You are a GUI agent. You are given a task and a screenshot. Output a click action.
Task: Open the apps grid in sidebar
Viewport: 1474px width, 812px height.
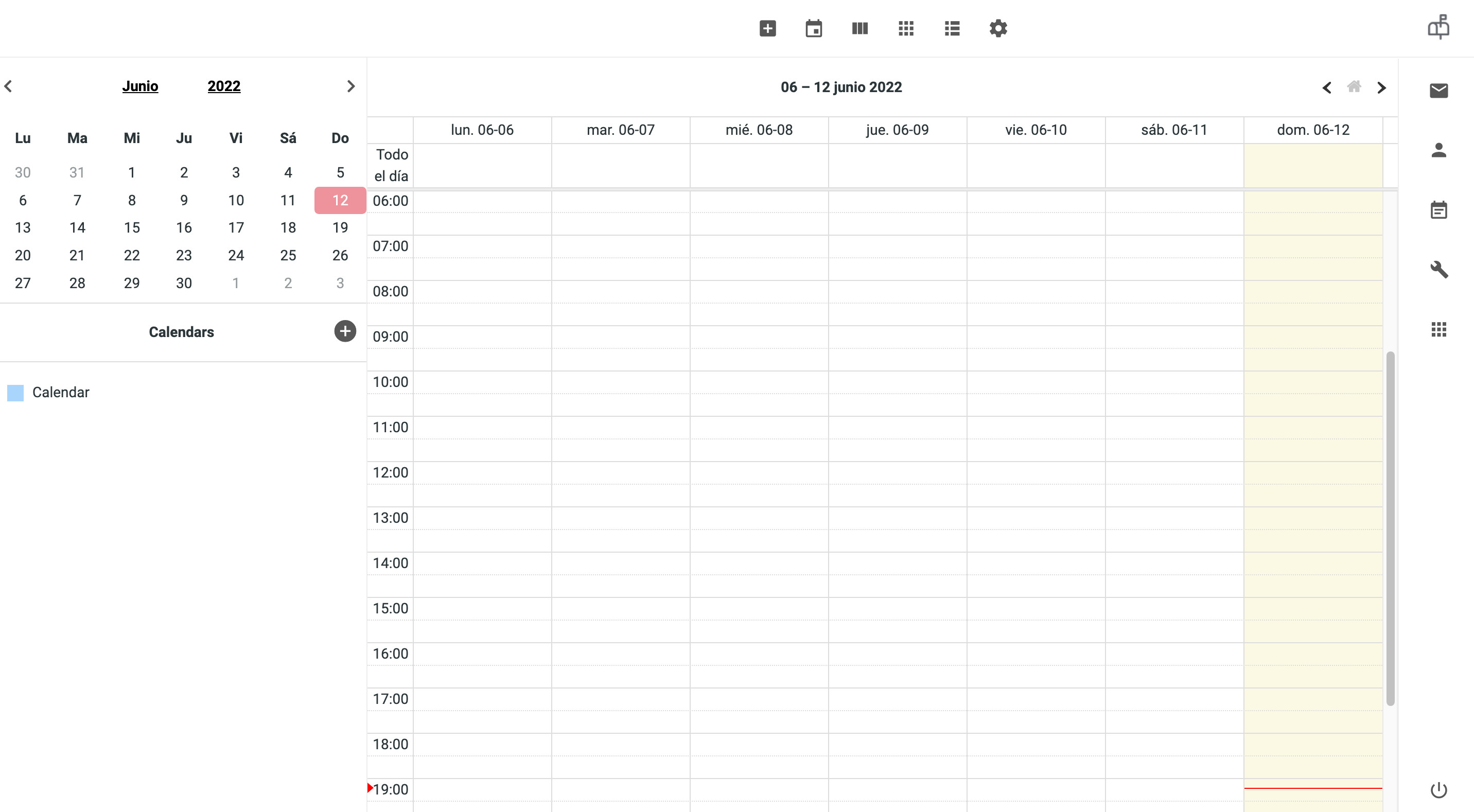pyautogui.click(x=1438, y=329)
